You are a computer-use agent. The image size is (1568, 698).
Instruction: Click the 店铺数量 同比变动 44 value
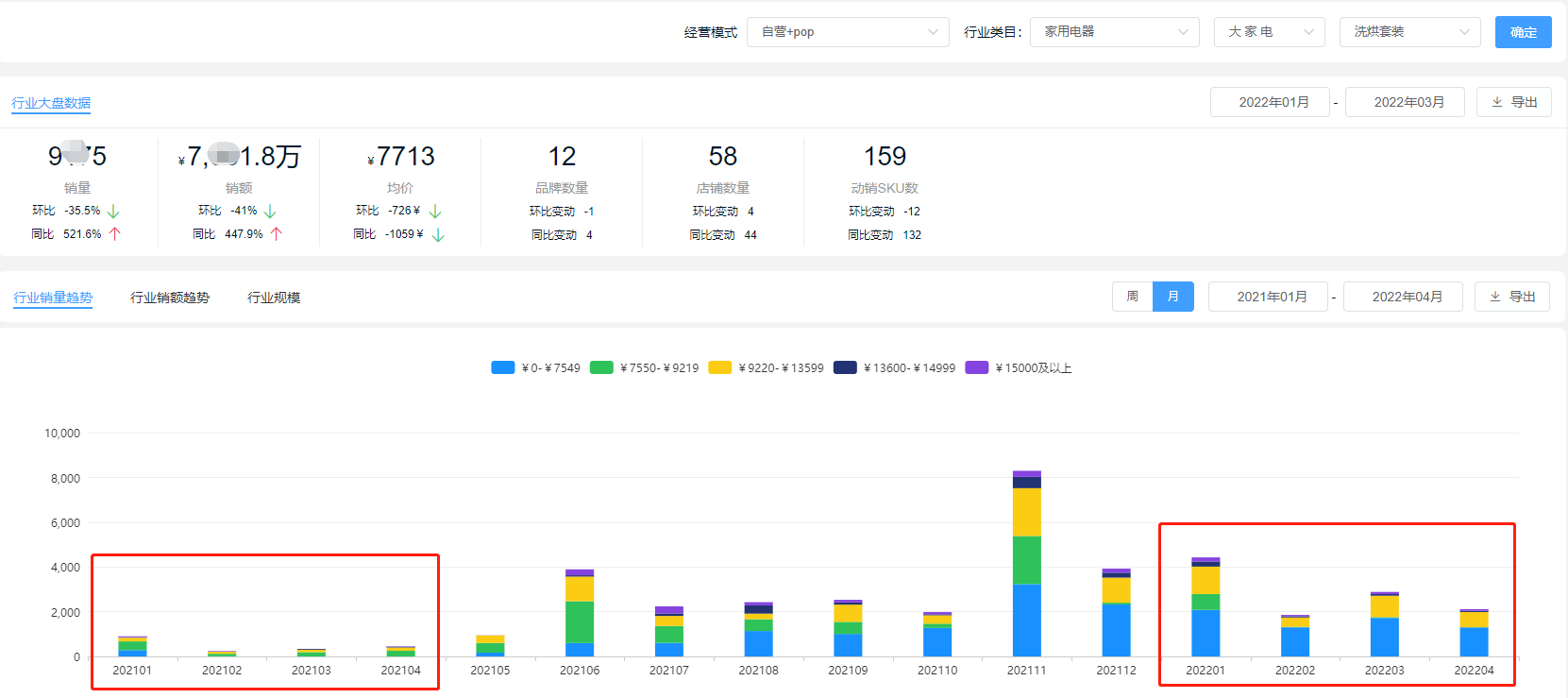(750, 235)
